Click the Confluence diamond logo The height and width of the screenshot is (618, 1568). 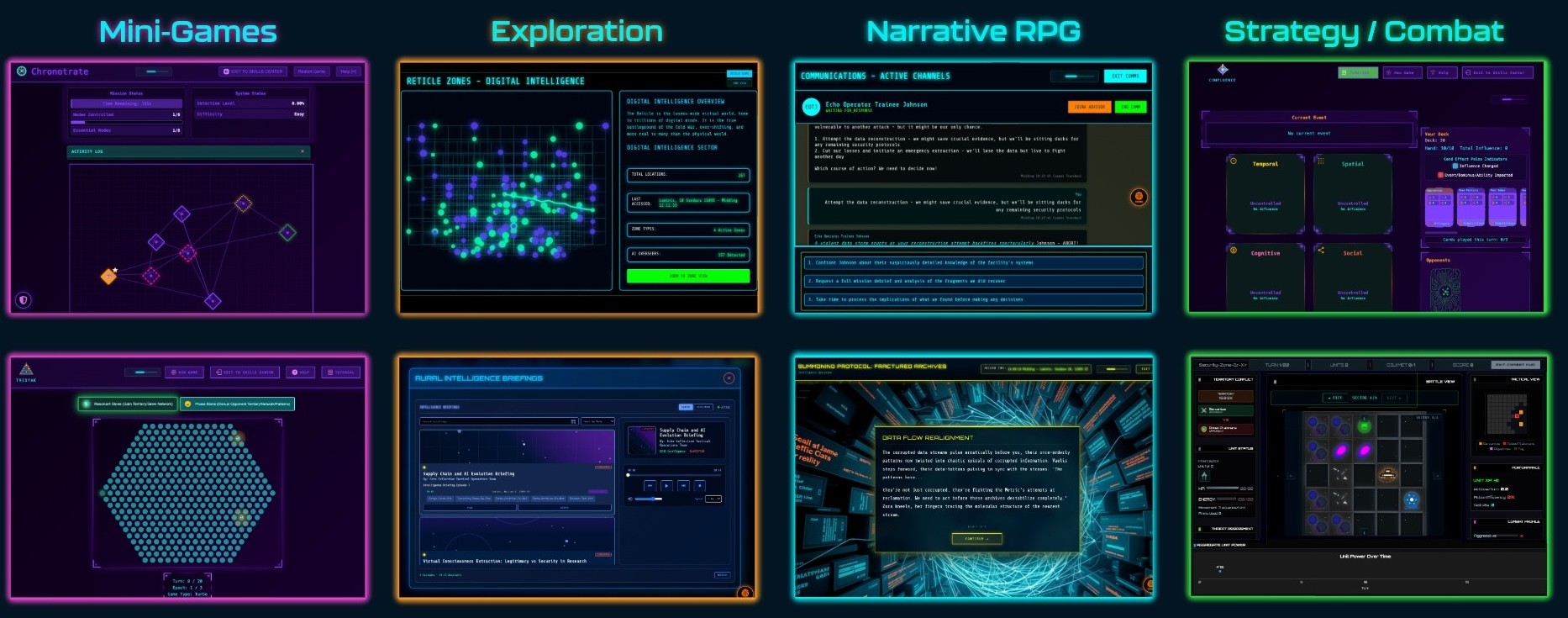coord(1223,70)
